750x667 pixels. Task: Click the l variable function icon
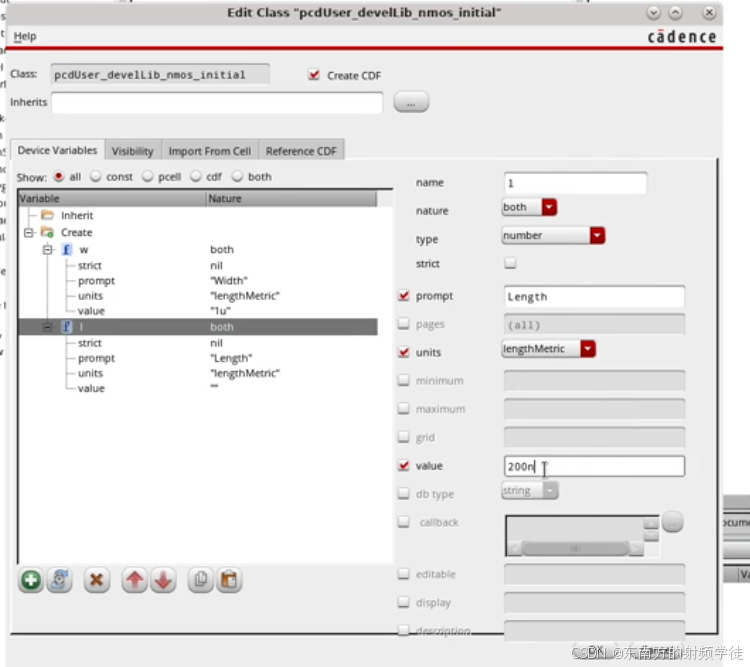[66, 327]
